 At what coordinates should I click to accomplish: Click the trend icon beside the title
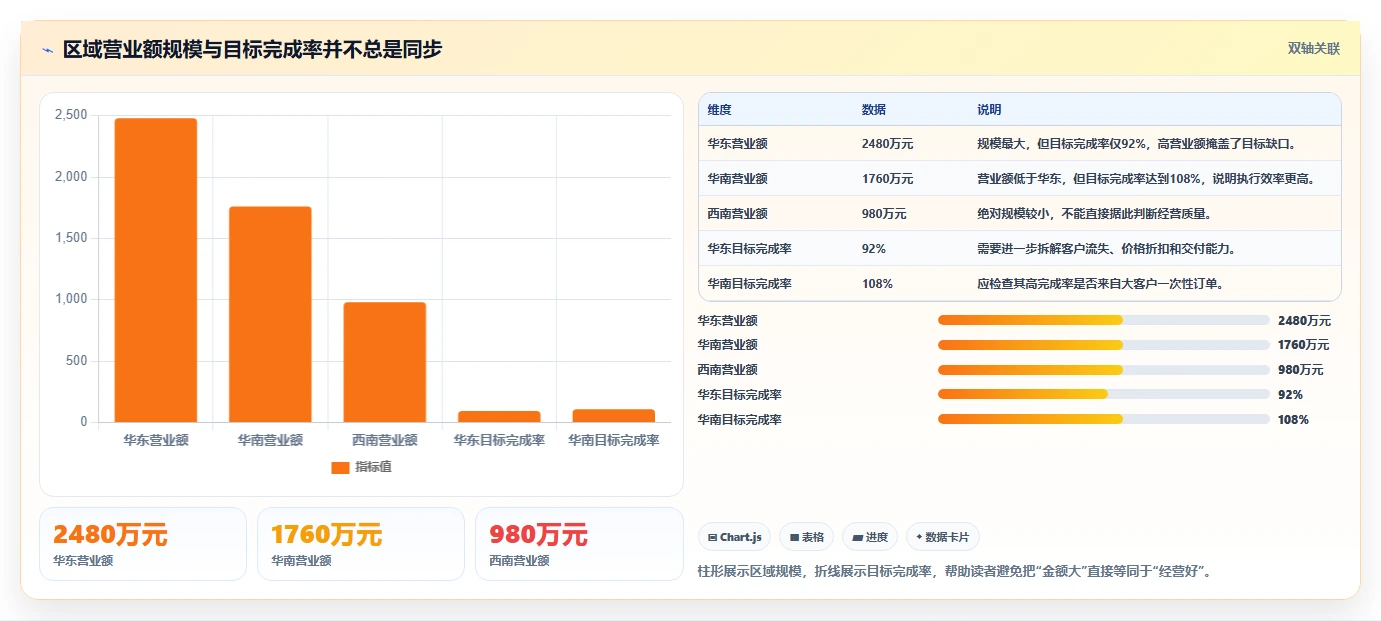(47, 50)
